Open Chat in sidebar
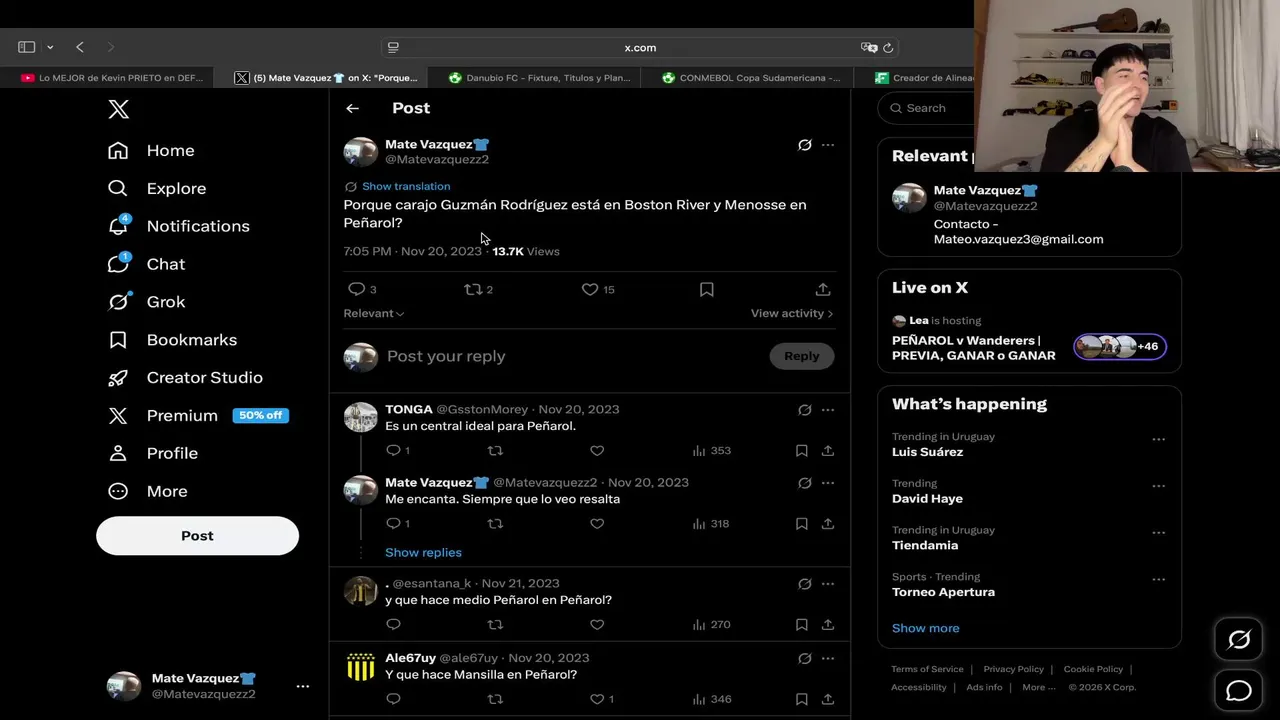The width and height of the screenshot is (1280, 720). (146, 264)
